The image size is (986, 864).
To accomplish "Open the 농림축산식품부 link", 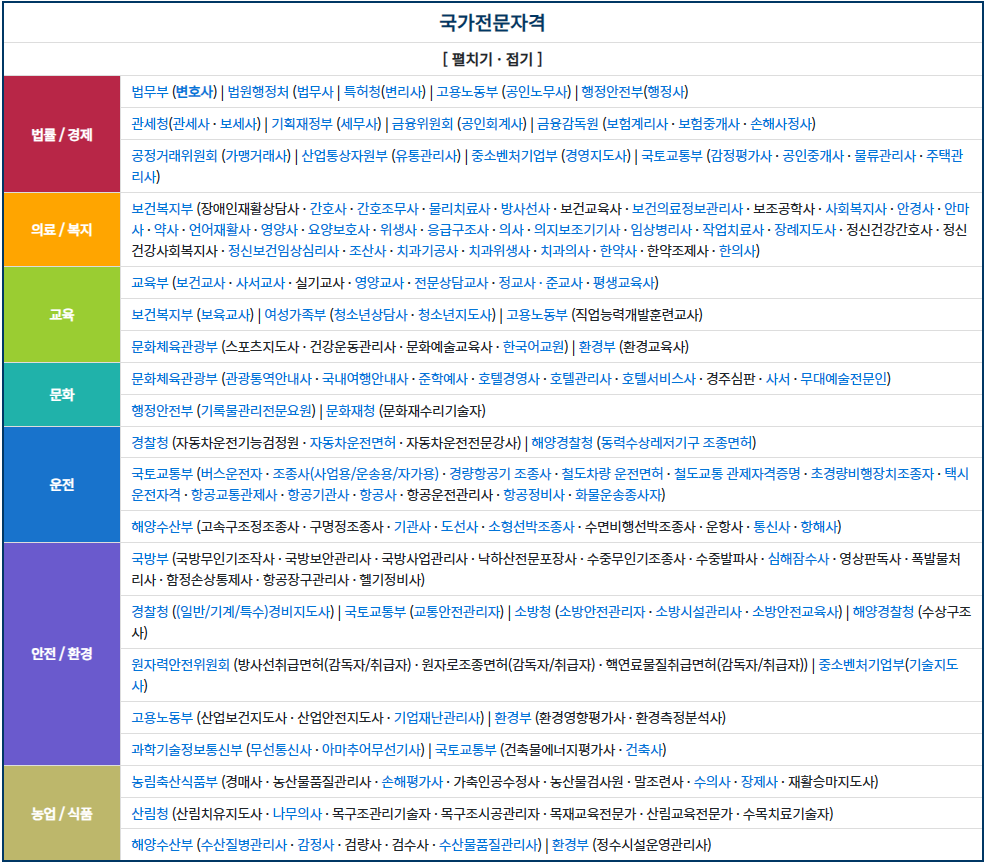I will (x=174, y=782).
